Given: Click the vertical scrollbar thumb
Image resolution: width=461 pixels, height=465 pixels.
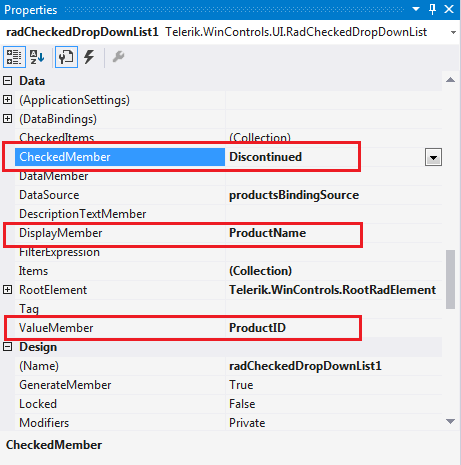Looking at the screenshot, I should pos(450,279).
